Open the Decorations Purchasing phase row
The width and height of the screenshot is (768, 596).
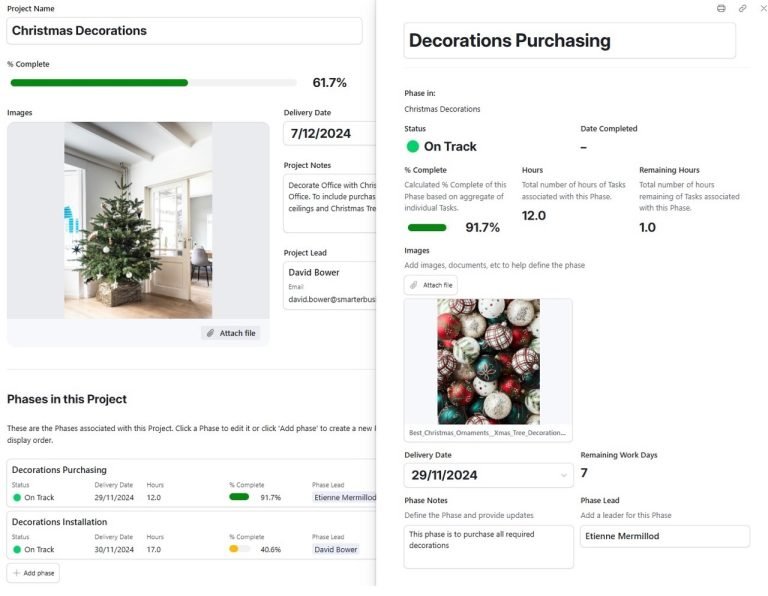click(x=58, y=470)
